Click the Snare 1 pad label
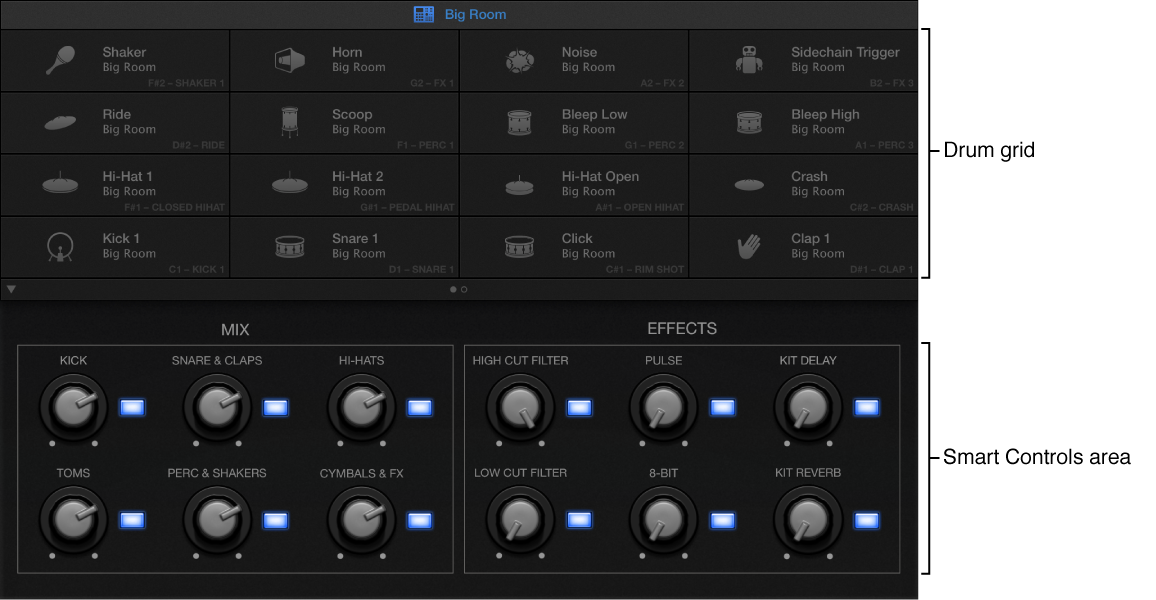 [355, 238]
